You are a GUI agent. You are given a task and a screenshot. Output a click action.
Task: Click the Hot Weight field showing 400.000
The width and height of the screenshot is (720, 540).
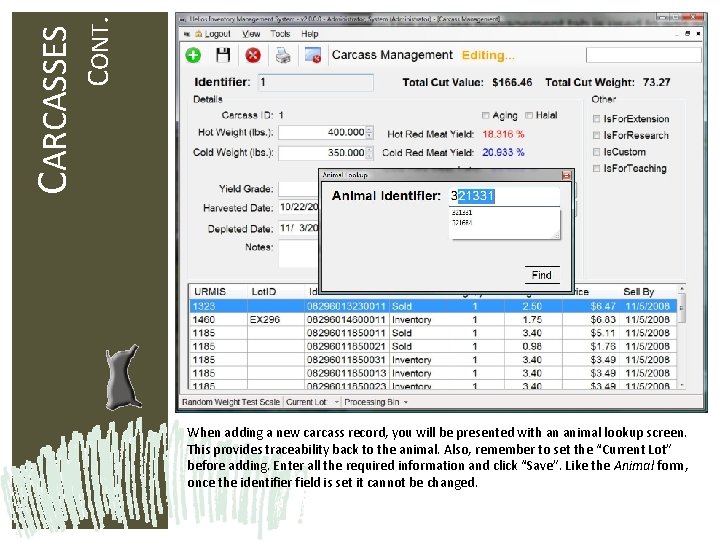coord(321,133)
